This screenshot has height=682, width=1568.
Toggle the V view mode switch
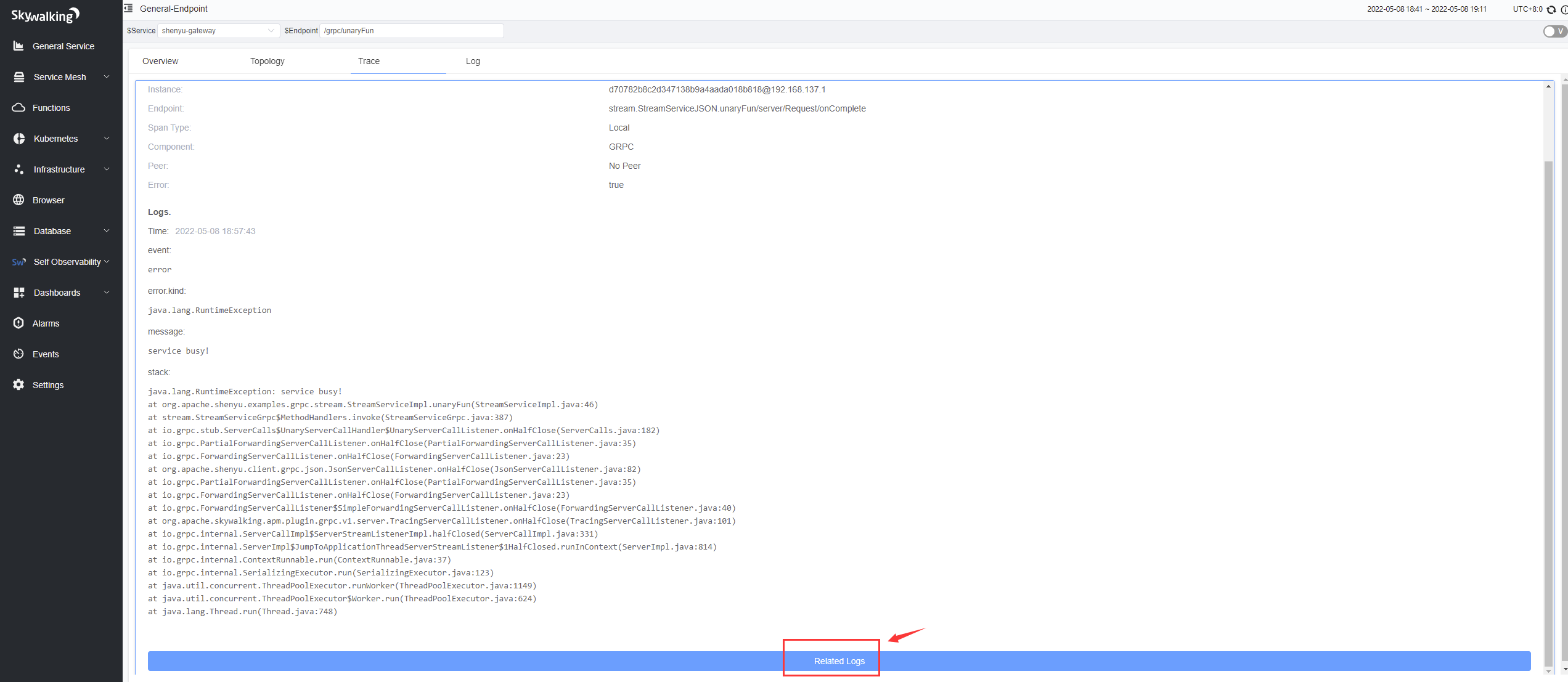click(1554, 31)
